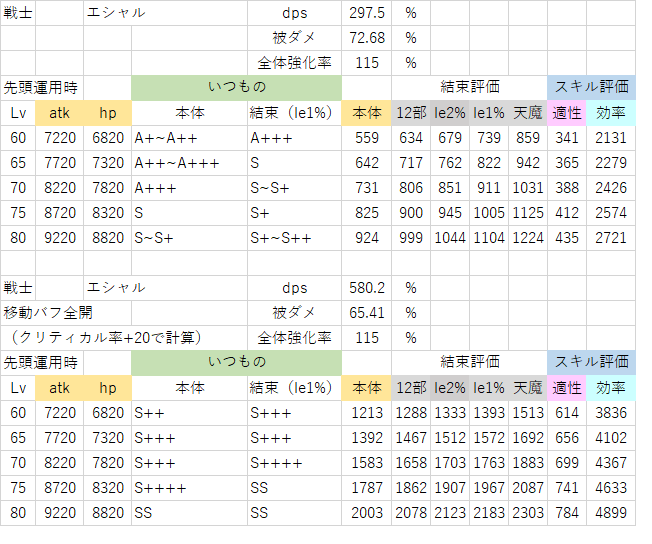Click the 被ダメ value 65.41
The image size is (652, 544).
(x=366, y=313)
